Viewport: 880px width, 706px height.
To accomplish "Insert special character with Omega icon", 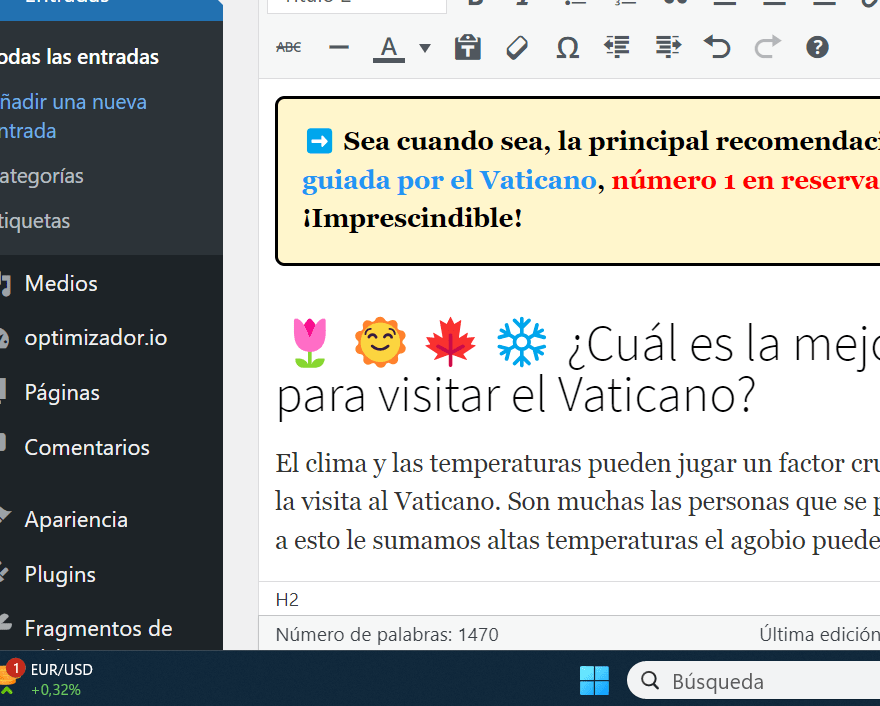I will [567, 48].
